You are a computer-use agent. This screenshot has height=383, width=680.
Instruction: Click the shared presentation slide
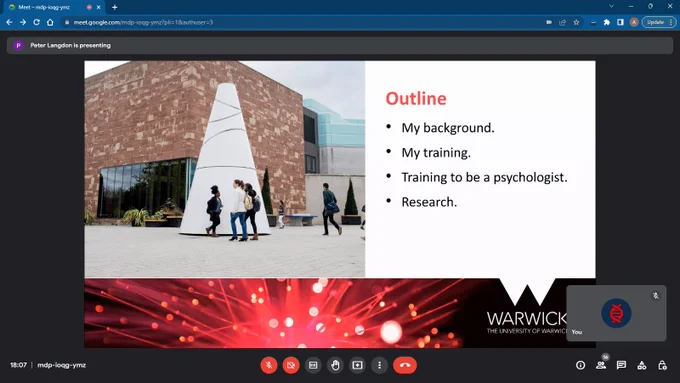[340, 204]
